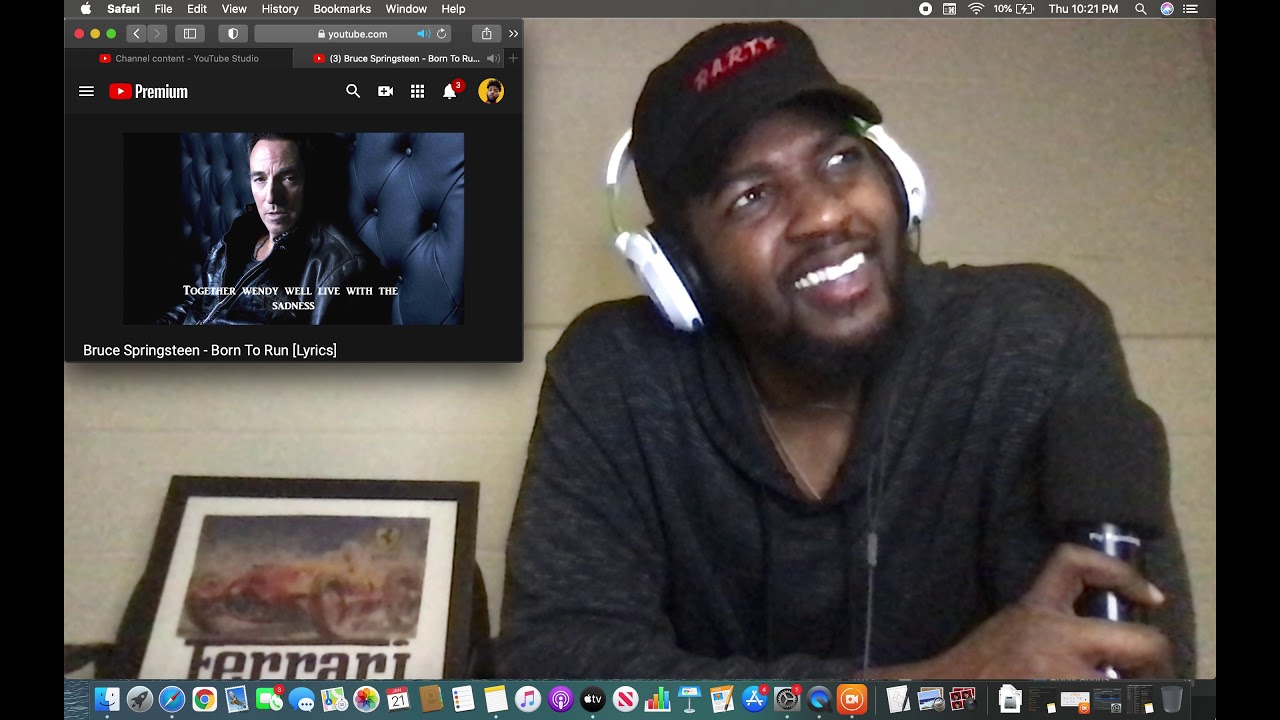Open the Window menu
1280x720 pixels.
(x=406, y=9)
